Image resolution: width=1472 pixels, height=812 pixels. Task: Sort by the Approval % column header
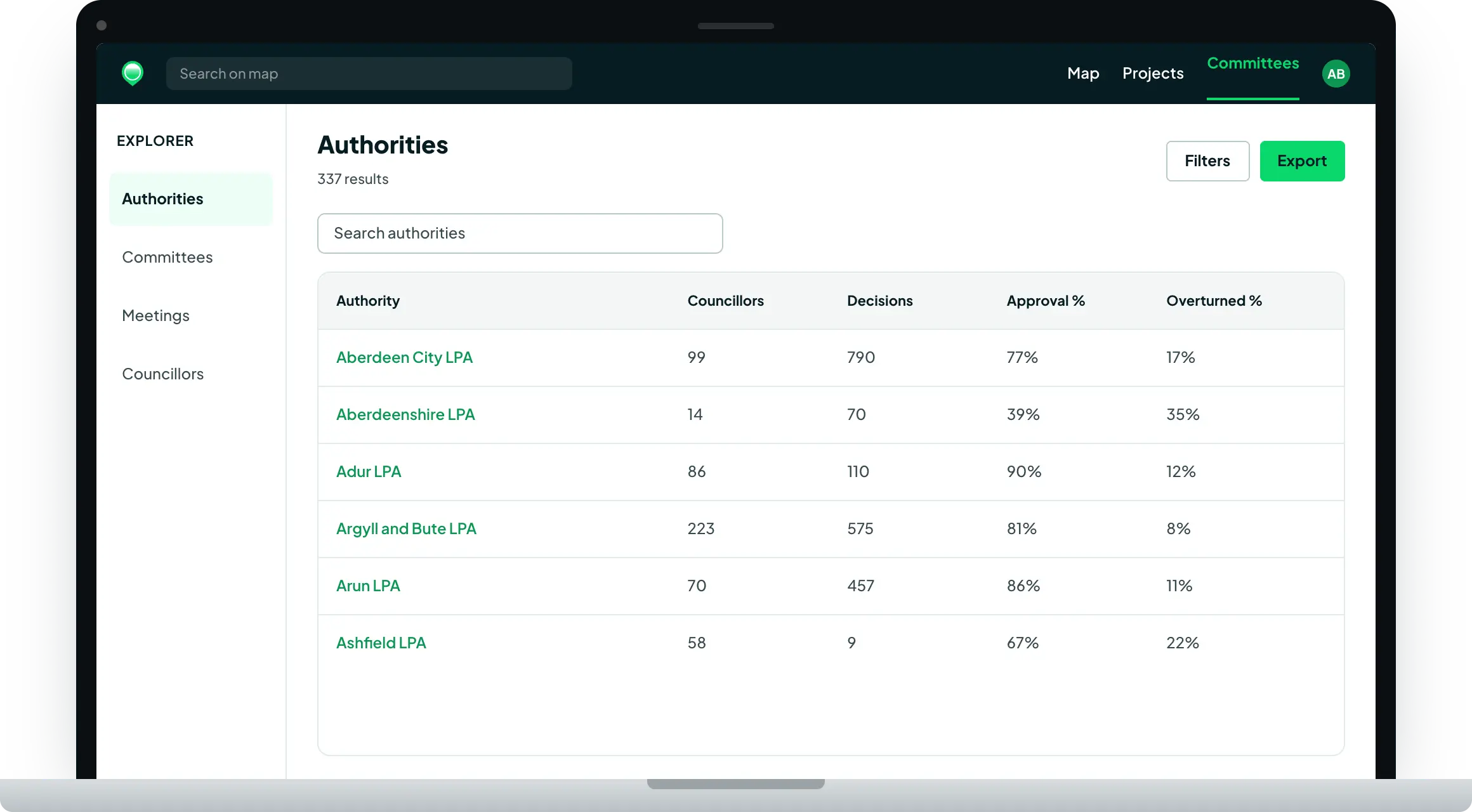coord(1046,301)
